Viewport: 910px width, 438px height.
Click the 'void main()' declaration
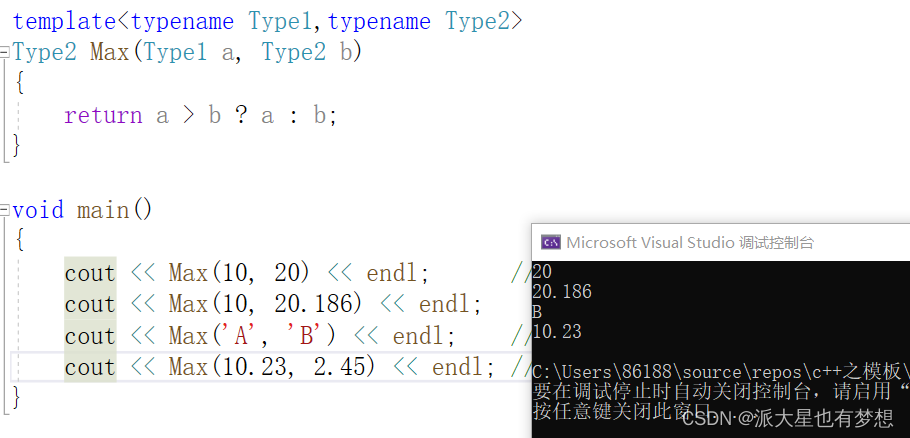point(82,209)
